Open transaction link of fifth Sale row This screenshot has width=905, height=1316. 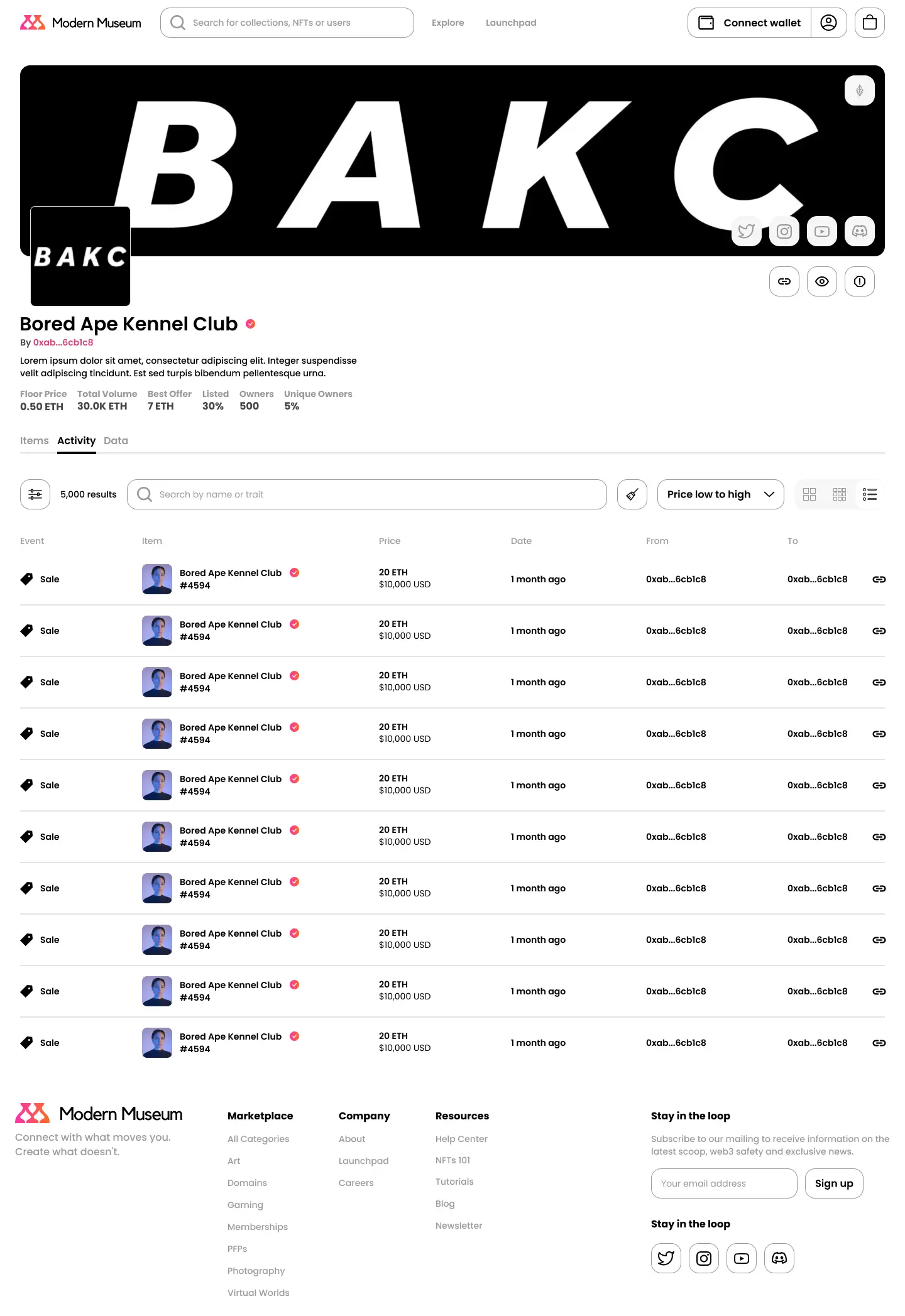[879, 785]
